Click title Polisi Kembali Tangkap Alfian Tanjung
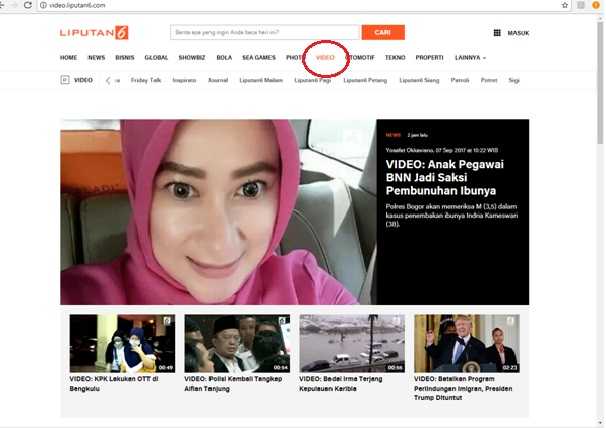This screenshot has height=428, width=606. 233,384
